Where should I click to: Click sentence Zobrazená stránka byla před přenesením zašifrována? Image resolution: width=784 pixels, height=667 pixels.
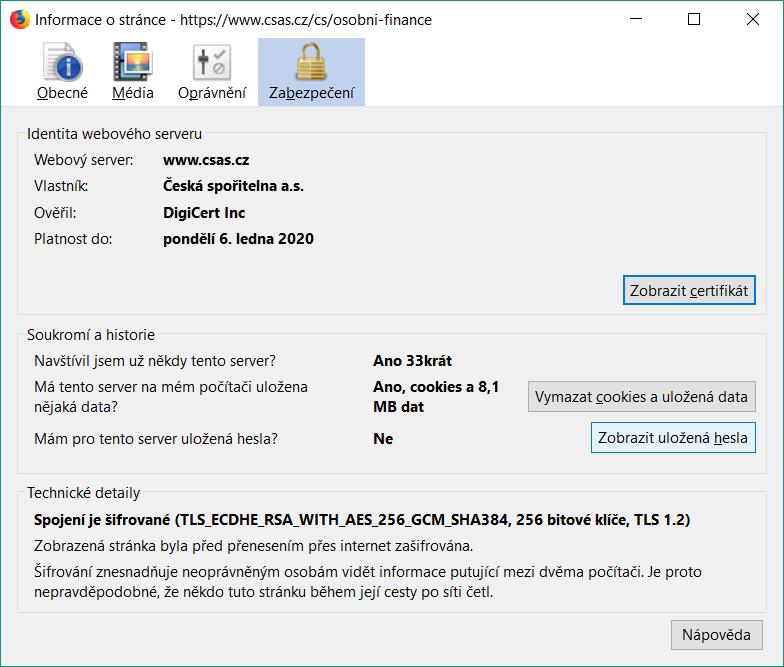(254, 546)
